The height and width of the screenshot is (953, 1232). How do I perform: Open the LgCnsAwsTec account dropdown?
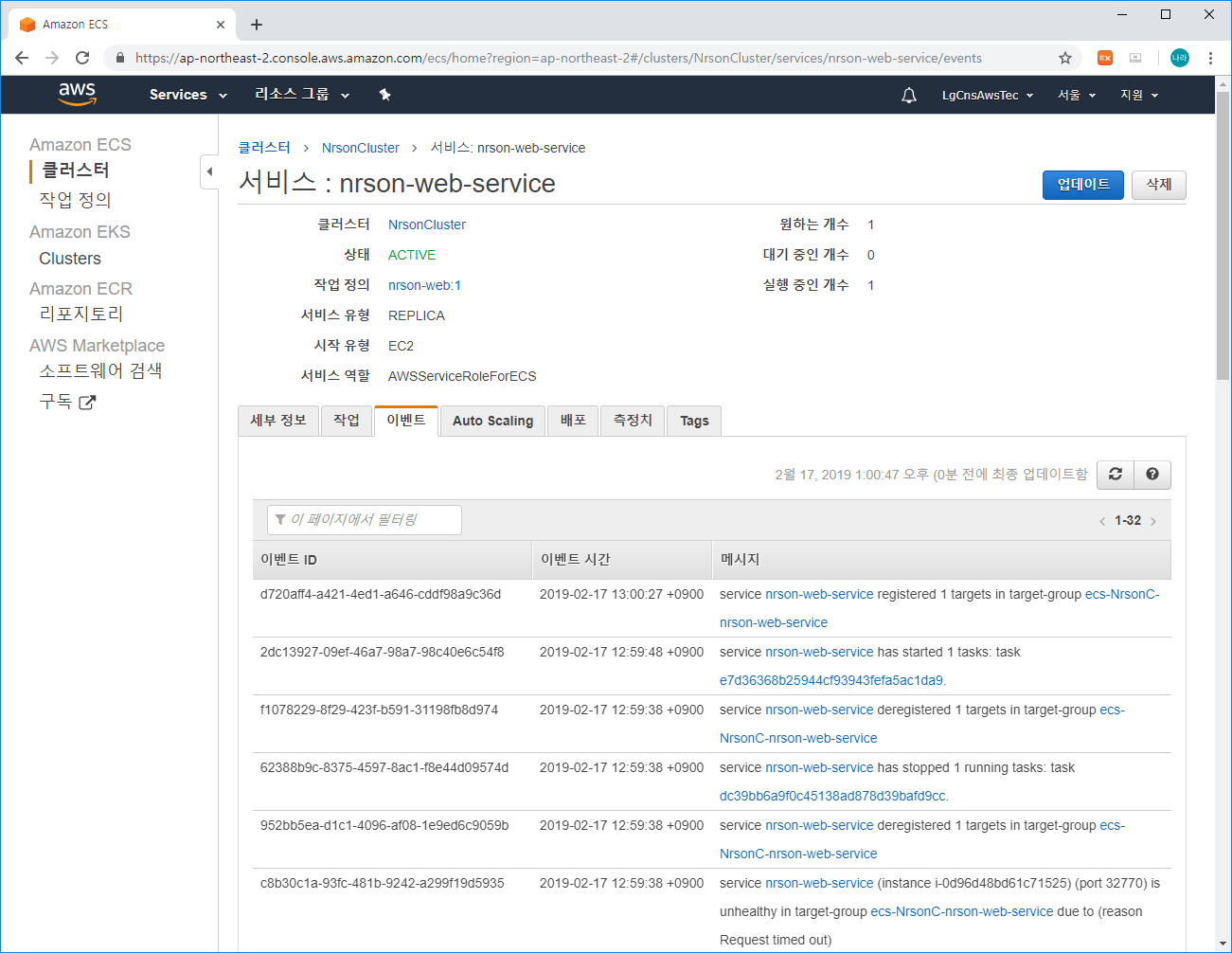pos(988,95)
